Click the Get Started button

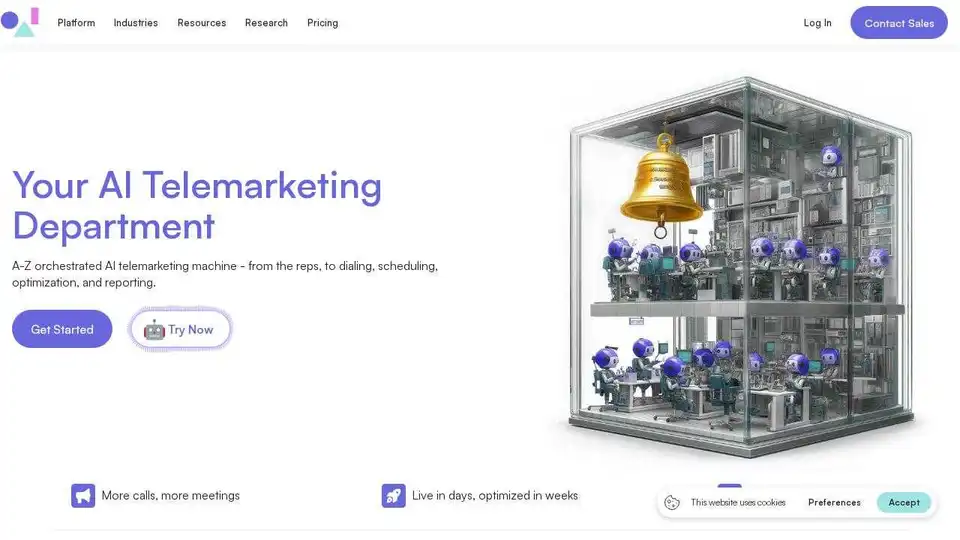pyautogui.click(x=62, y=329)
